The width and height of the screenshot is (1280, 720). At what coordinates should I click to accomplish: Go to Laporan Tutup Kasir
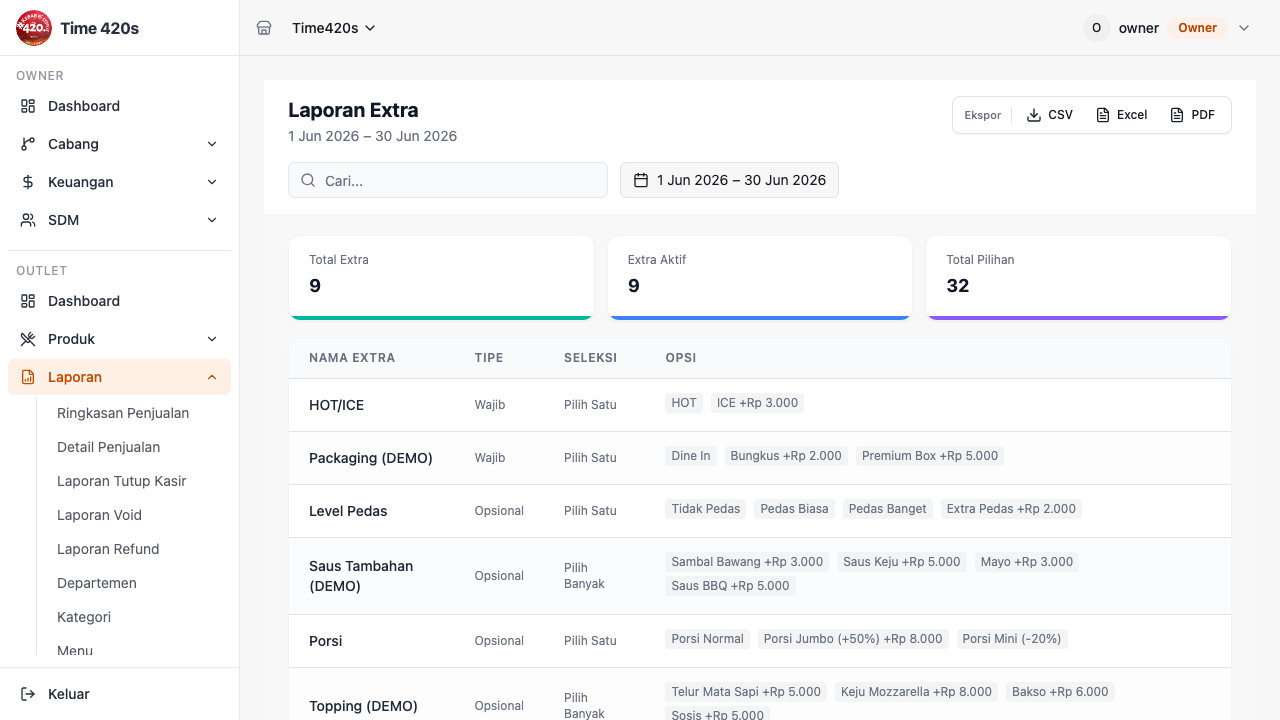click(x=122, y=481)
